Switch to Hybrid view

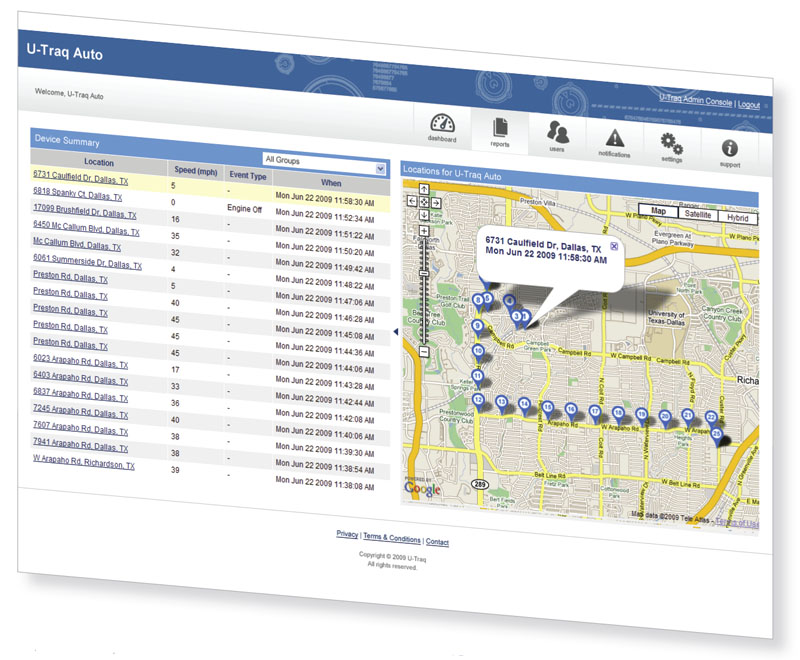pyautogui.click(x=737, y=218)
